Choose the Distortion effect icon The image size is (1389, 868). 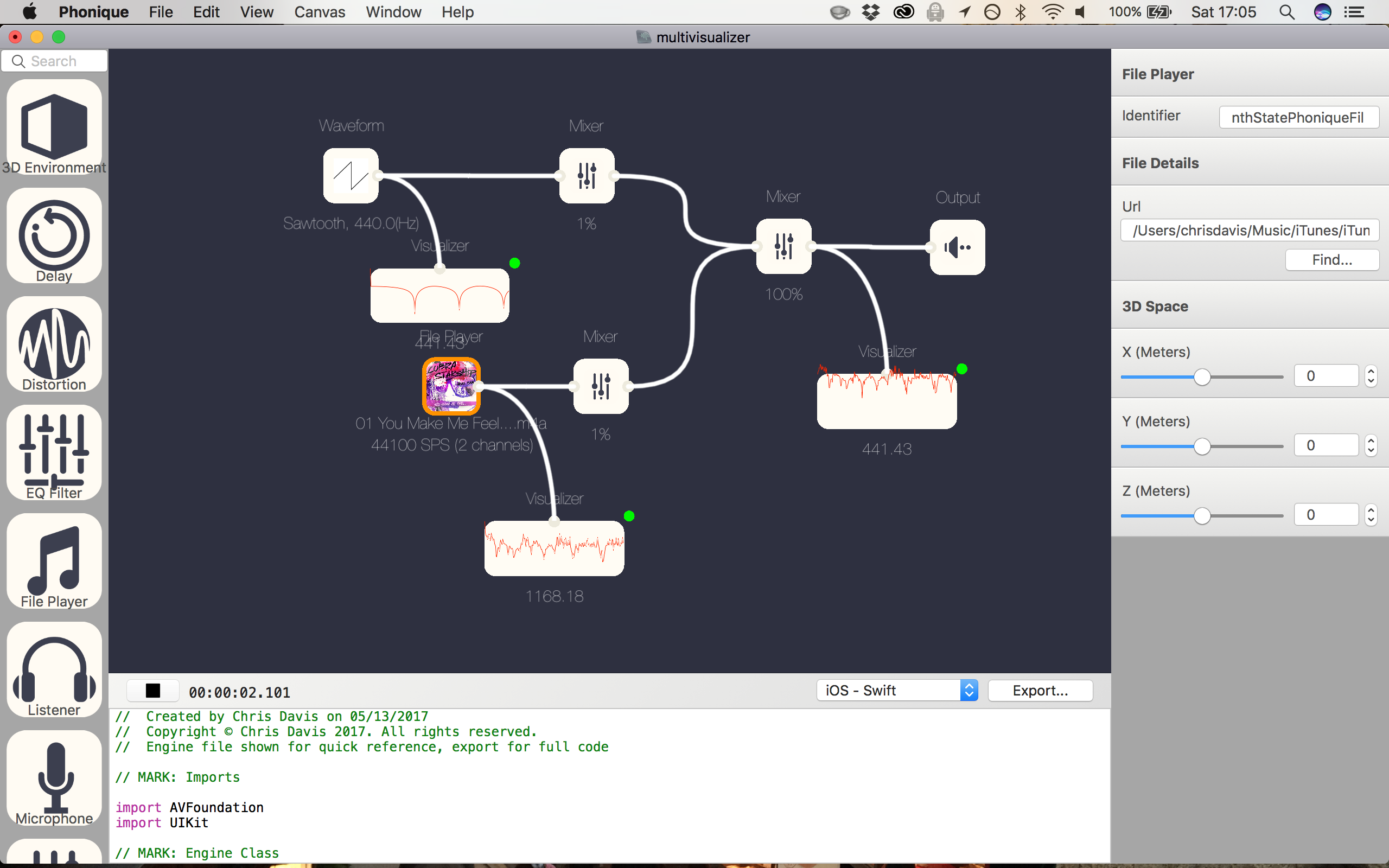[54, 343]
